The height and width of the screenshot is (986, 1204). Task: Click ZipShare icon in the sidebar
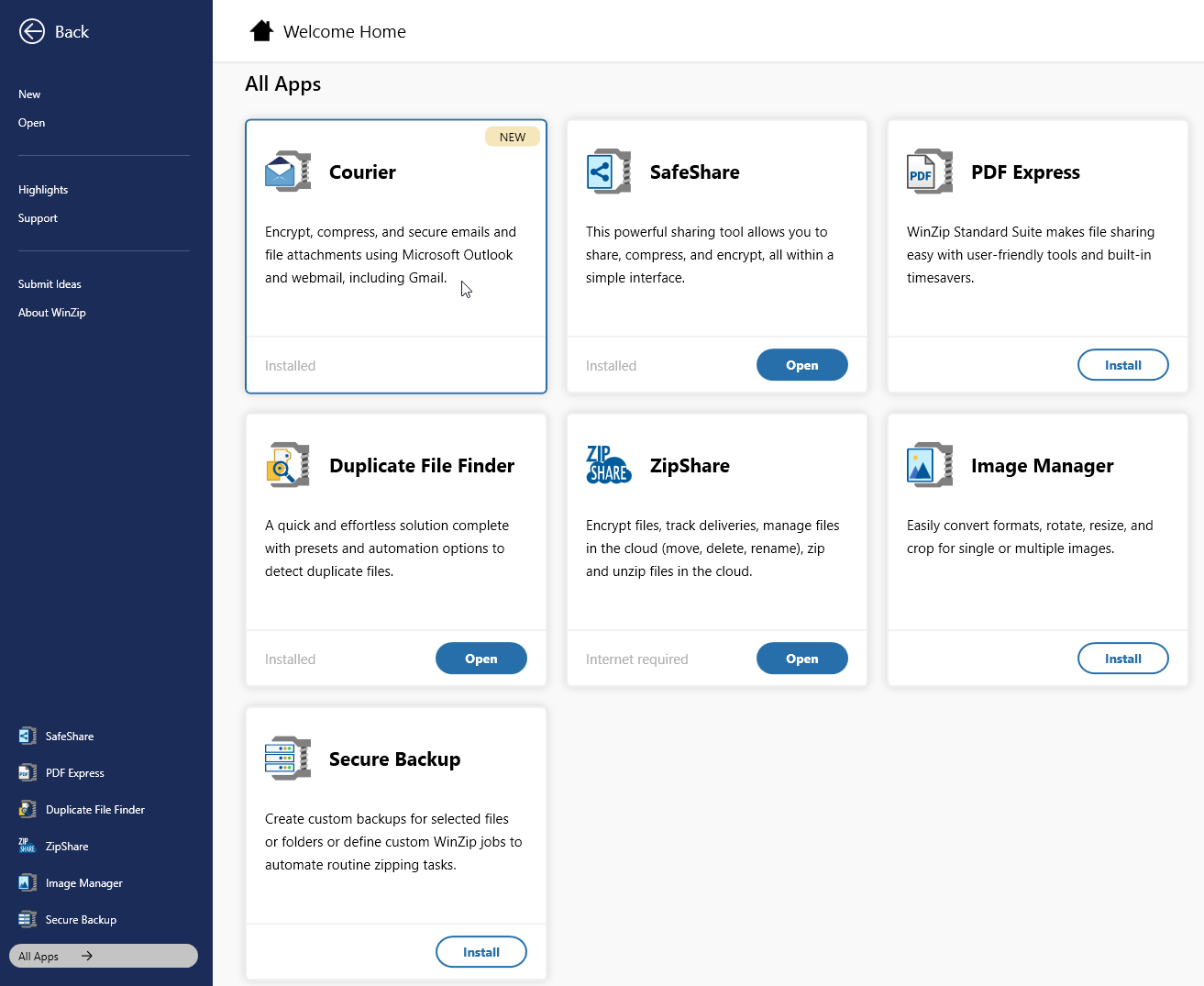[x=28, y=846]
